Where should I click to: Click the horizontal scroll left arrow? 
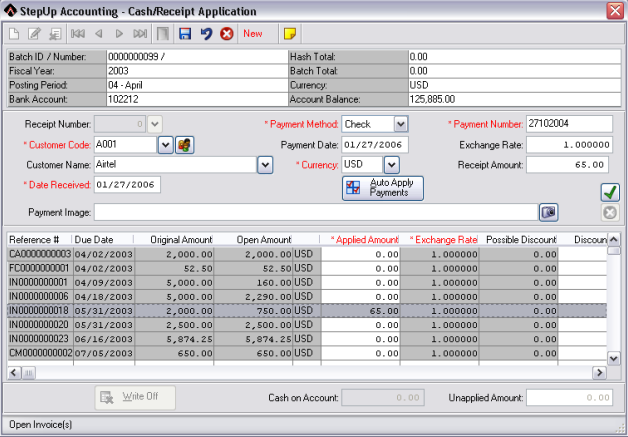[14, 373]
